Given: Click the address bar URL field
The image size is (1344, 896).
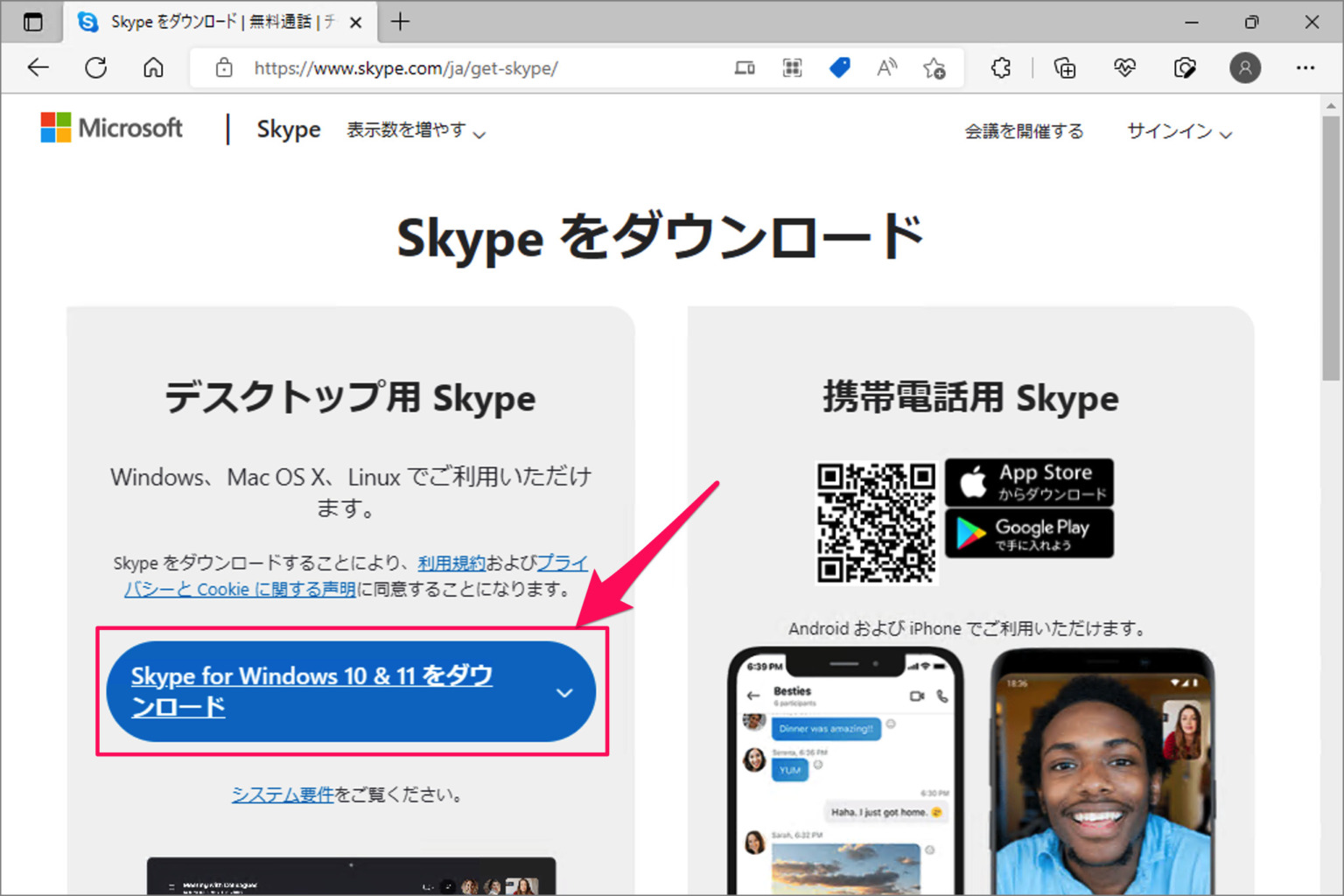Looking at the screenshot, I should coord(437,67).
